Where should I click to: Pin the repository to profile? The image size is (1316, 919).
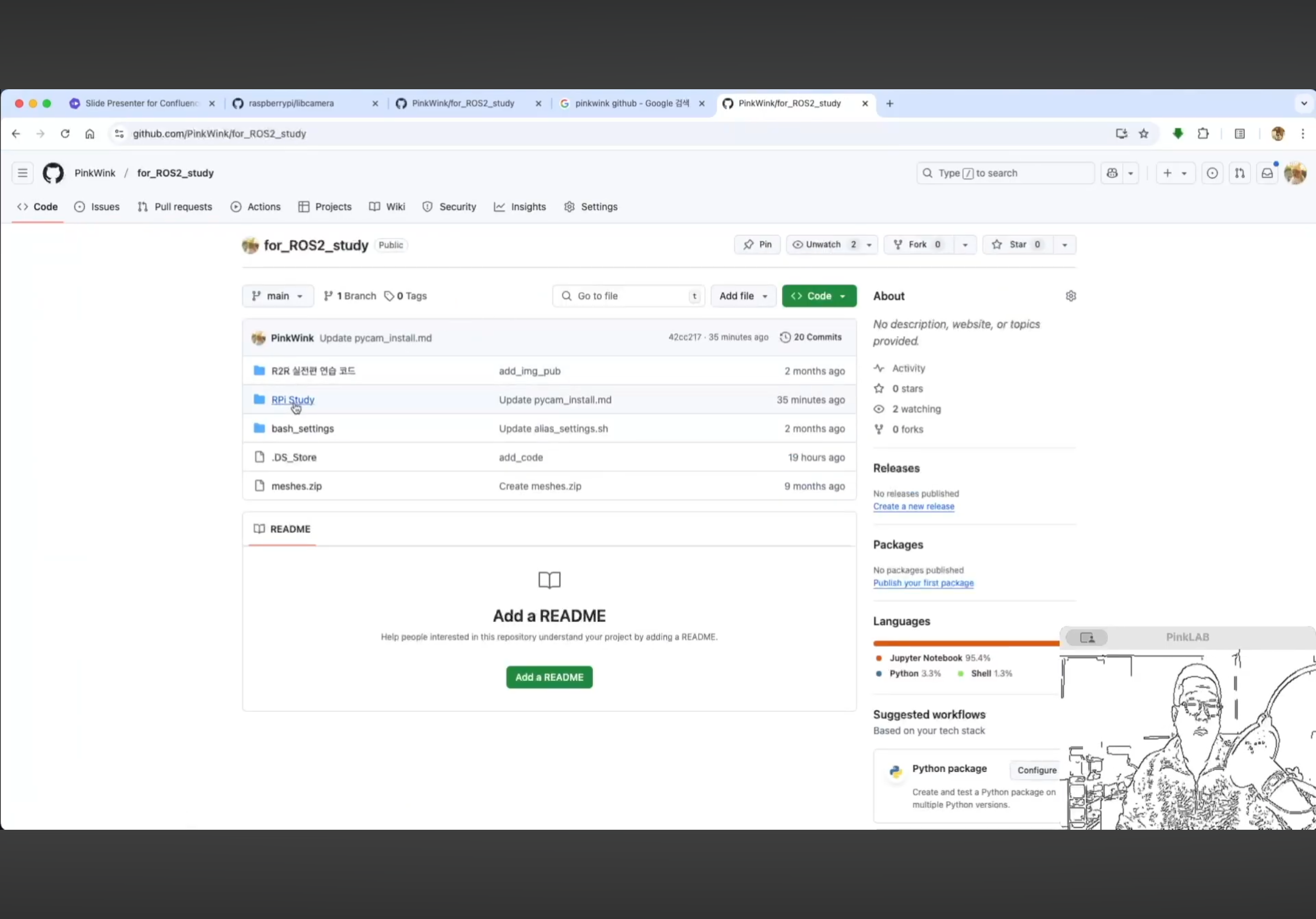tap(757, 245)
